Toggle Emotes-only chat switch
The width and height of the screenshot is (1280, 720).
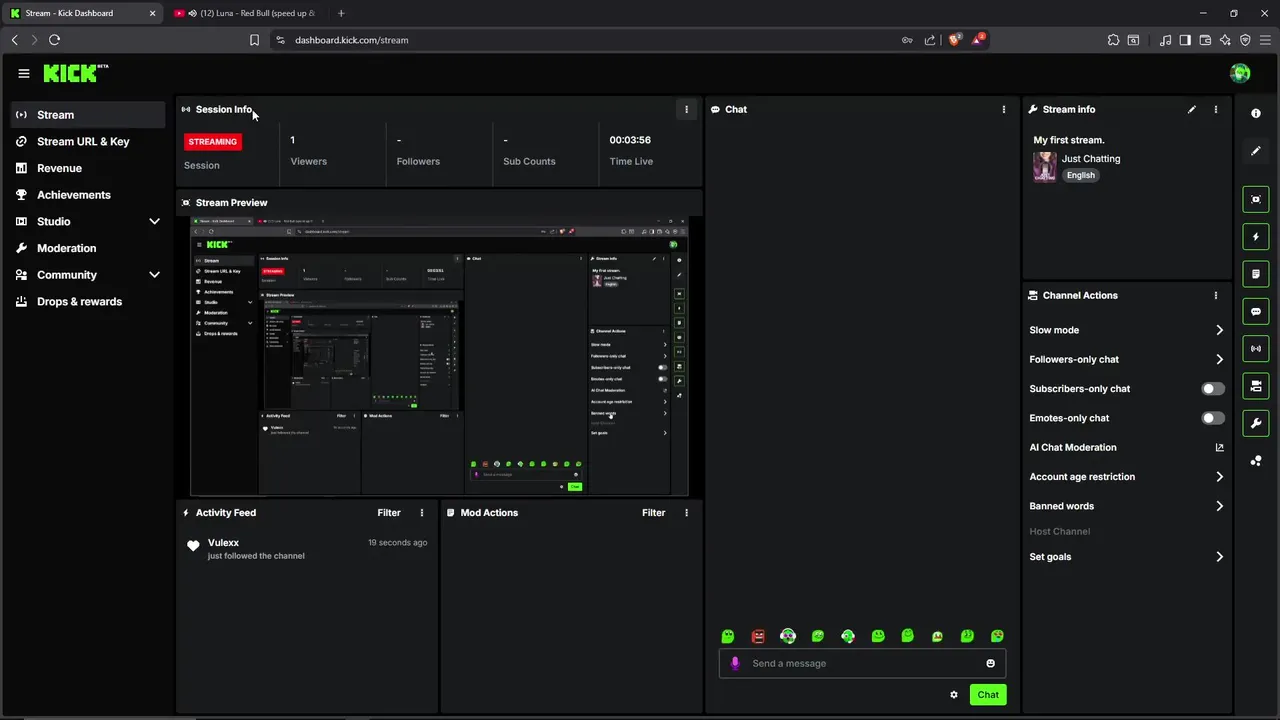(x=1212, y=418)
